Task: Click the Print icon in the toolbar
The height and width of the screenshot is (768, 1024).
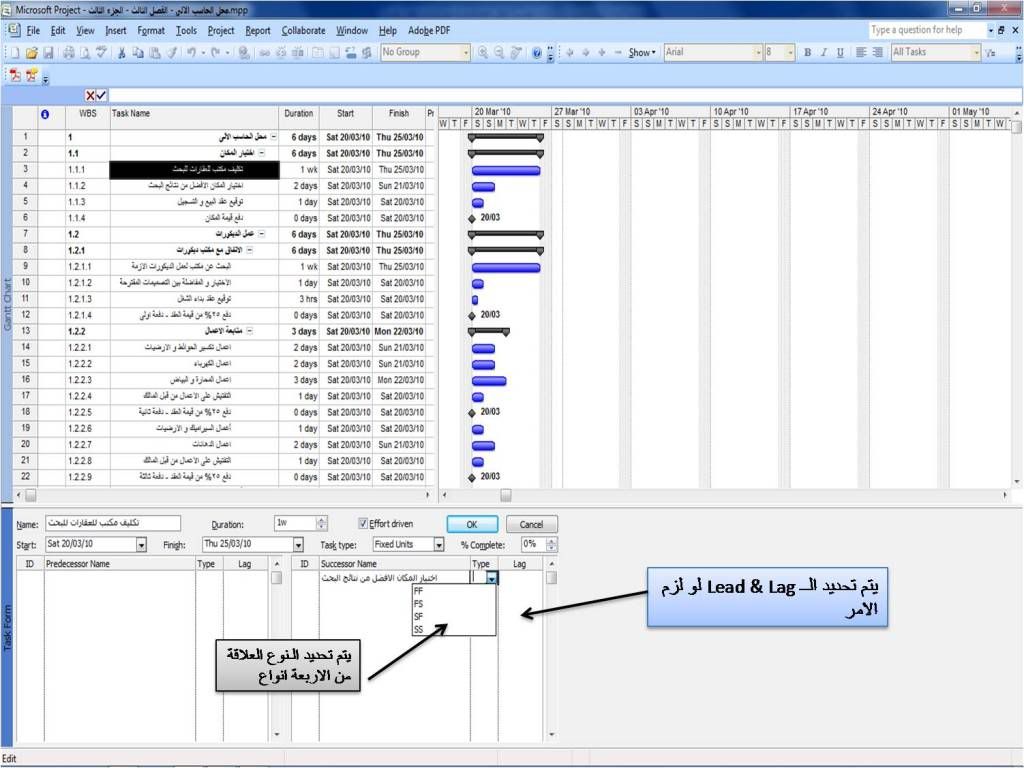Action: click(x=69, y=53)
